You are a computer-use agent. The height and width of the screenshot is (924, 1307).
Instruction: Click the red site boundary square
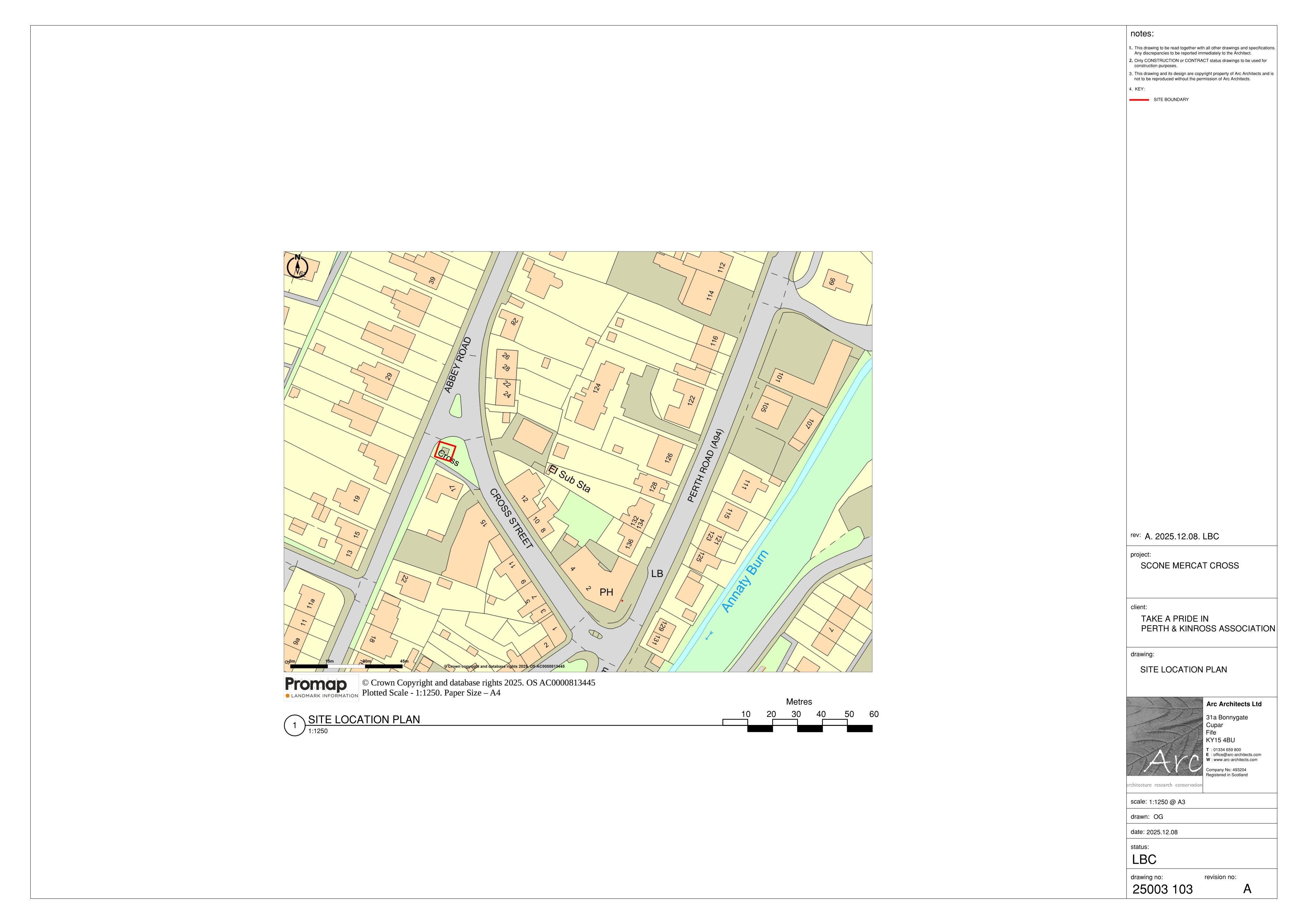coord(445,451)
